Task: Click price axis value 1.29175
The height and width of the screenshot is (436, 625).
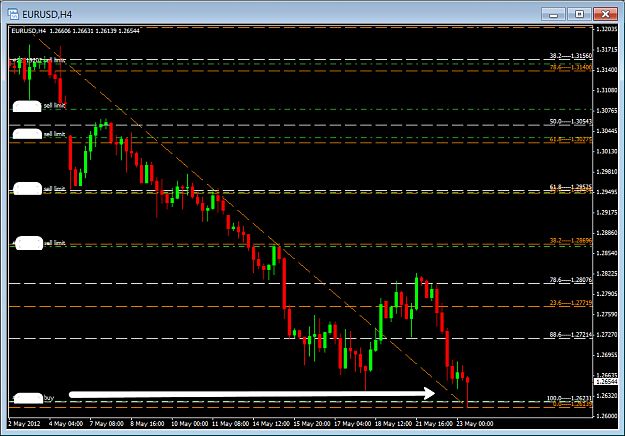Action: [x=607, y=212]
